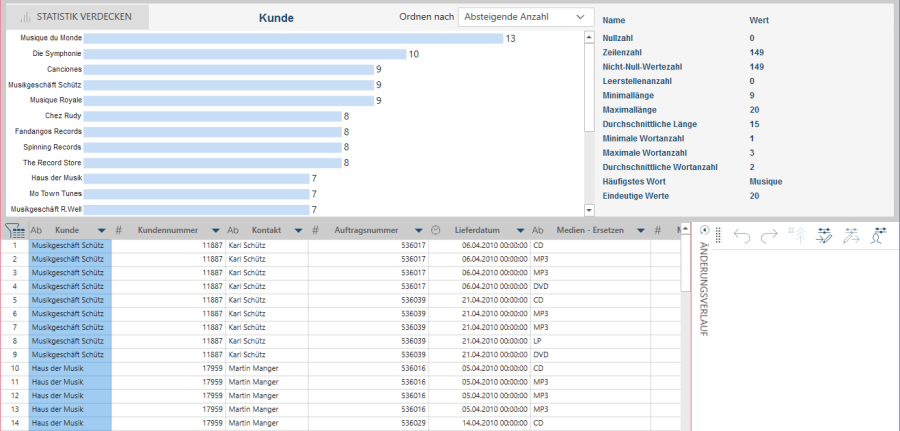Collapse the Änderungsverlauf panel with the circle arrow
The height and width of the screenshot is (431, 900).
[x=703, y=230]
